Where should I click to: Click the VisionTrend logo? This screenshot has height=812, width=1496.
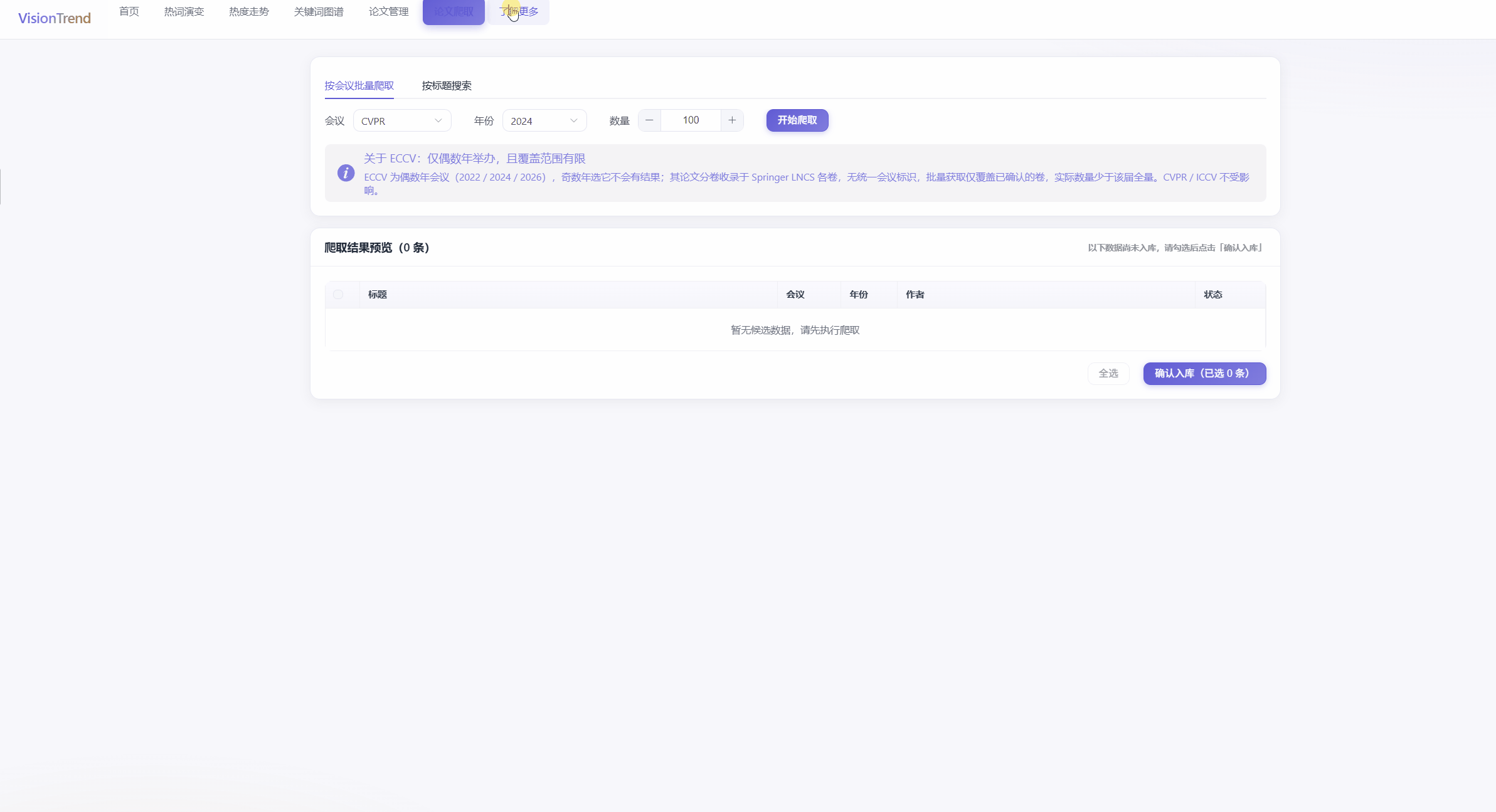[x=55, y=18]
